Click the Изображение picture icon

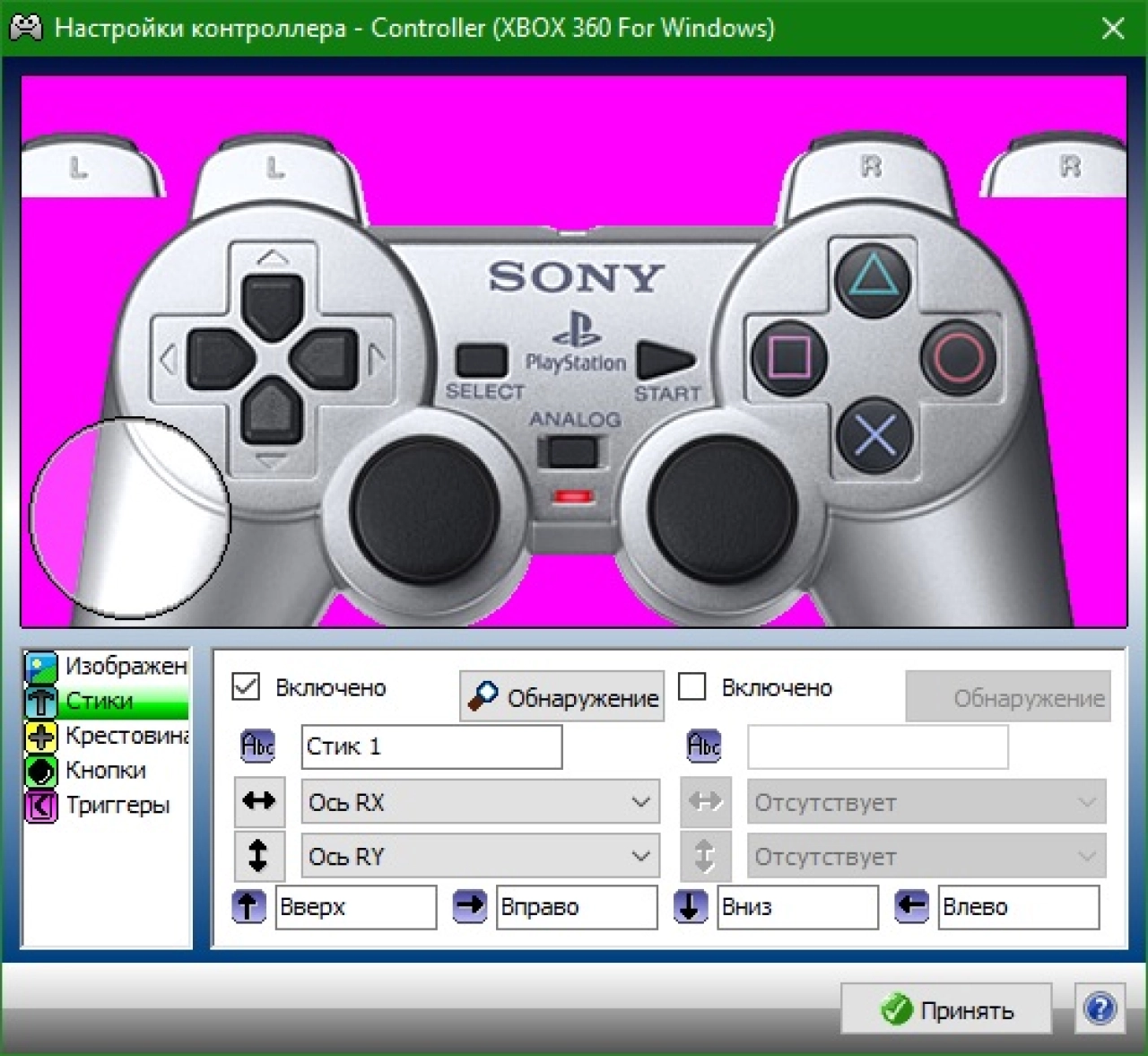(41, 667)
